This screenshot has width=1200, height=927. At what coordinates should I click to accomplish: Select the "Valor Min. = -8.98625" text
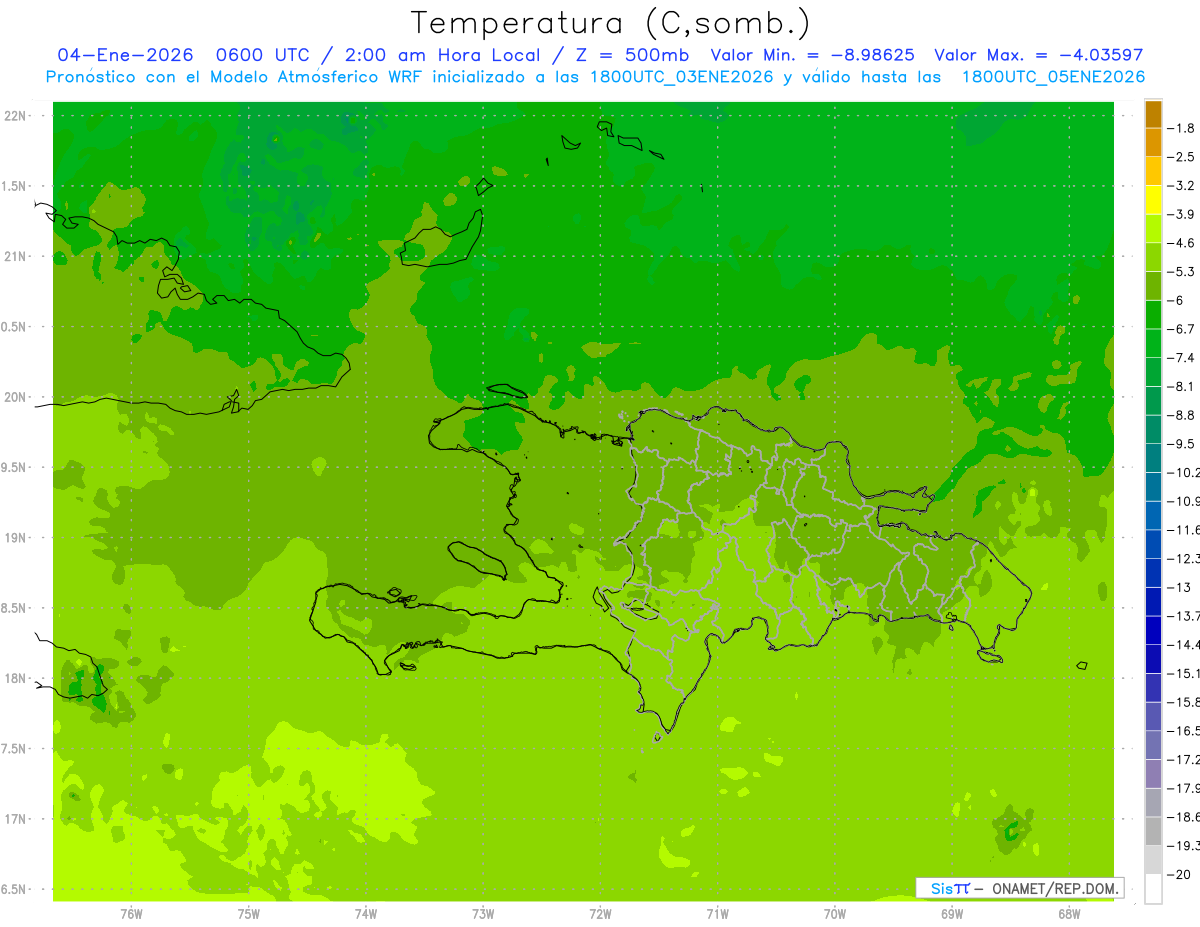pyautogui.click(x=812, y=55)
